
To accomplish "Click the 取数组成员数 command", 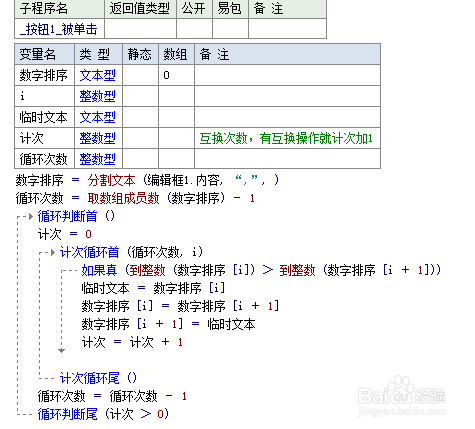I will [123, 198].
